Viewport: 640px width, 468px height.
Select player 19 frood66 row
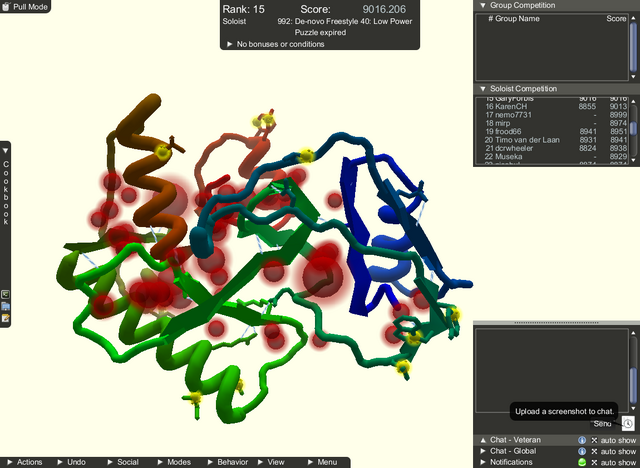point(556,131)
